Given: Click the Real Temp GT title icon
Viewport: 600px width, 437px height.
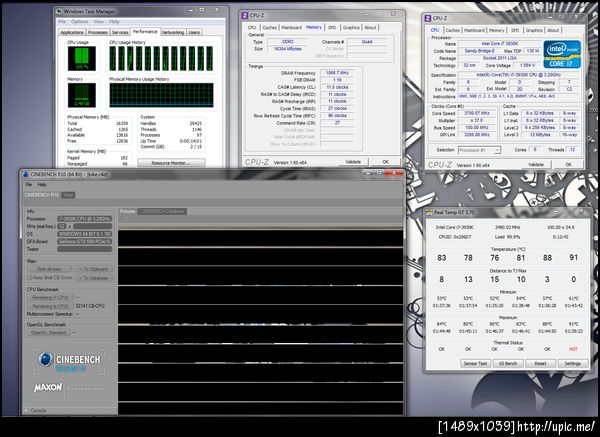Looking at the screenshot, I should [429, 212].
